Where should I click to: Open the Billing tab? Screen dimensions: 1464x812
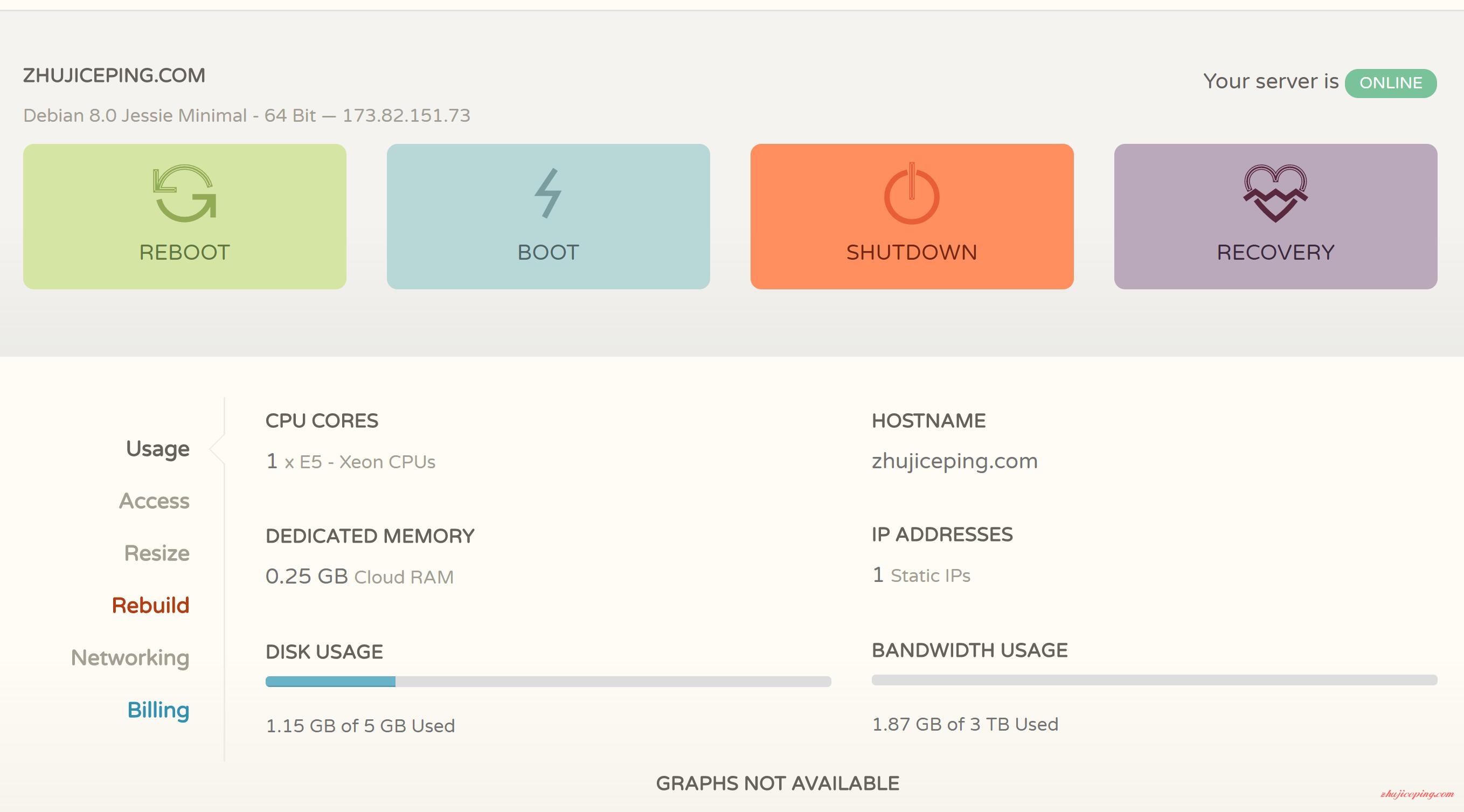(x=158, y=710)
